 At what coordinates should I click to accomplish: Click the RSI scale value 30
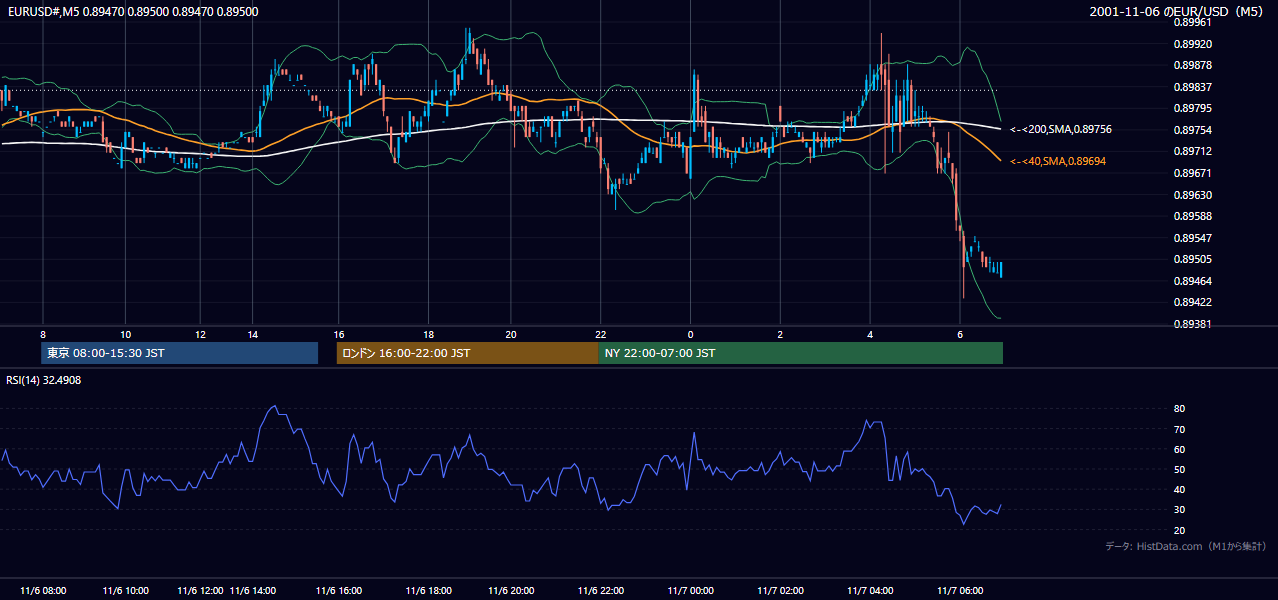(x=1179, y=509)
